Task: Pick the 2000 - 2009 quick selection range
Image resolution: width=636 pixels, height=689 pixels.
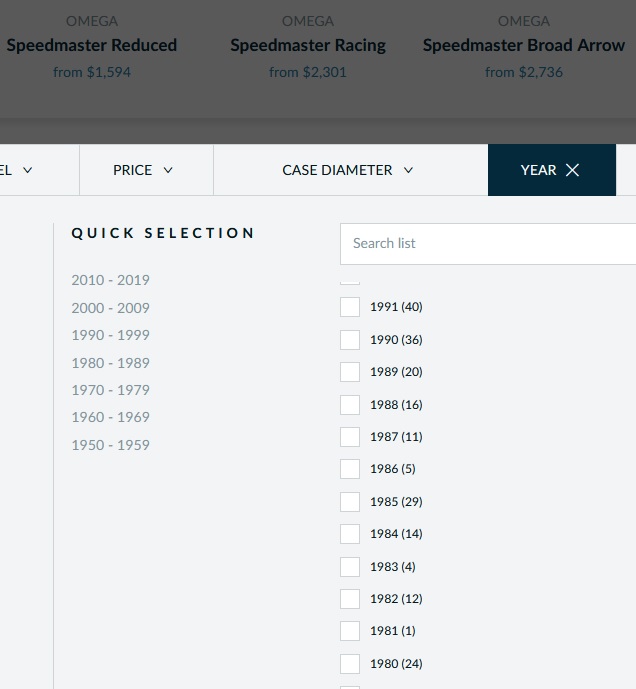Action: point(110,308)
